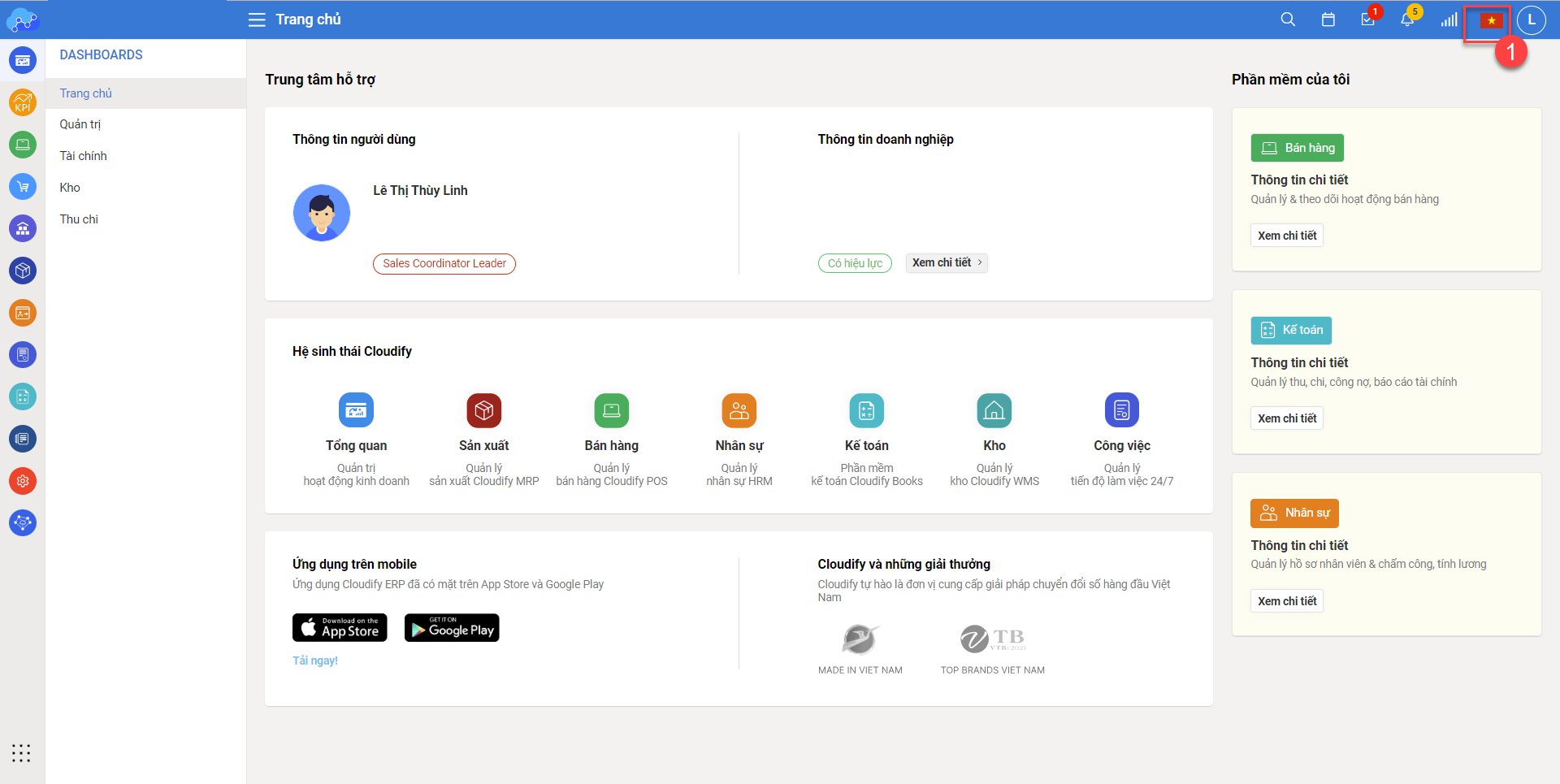The height and width of the screenshot is (784, 1560).
Task: Open the Kế toán ecosystem icon
Action: pos(867,410)
